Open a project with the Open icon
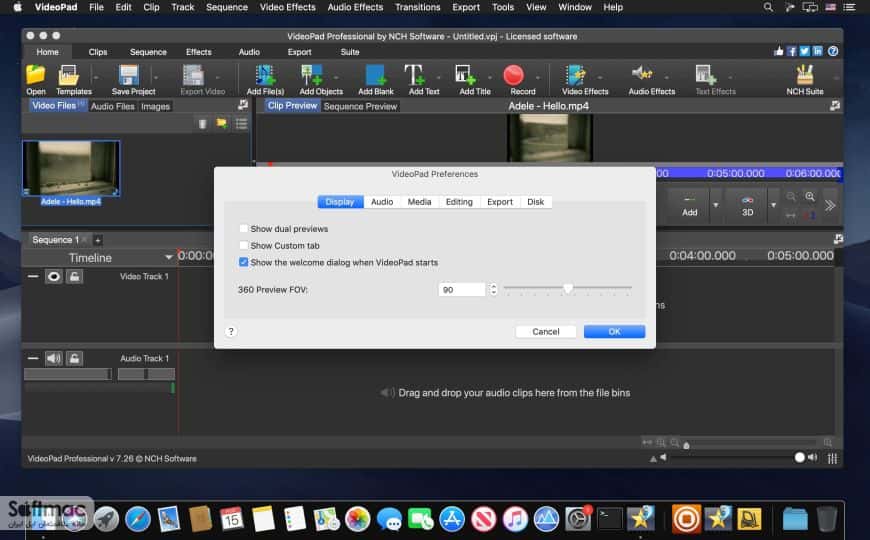This screenshot has width=870, height=540. (x=36, y=80)
